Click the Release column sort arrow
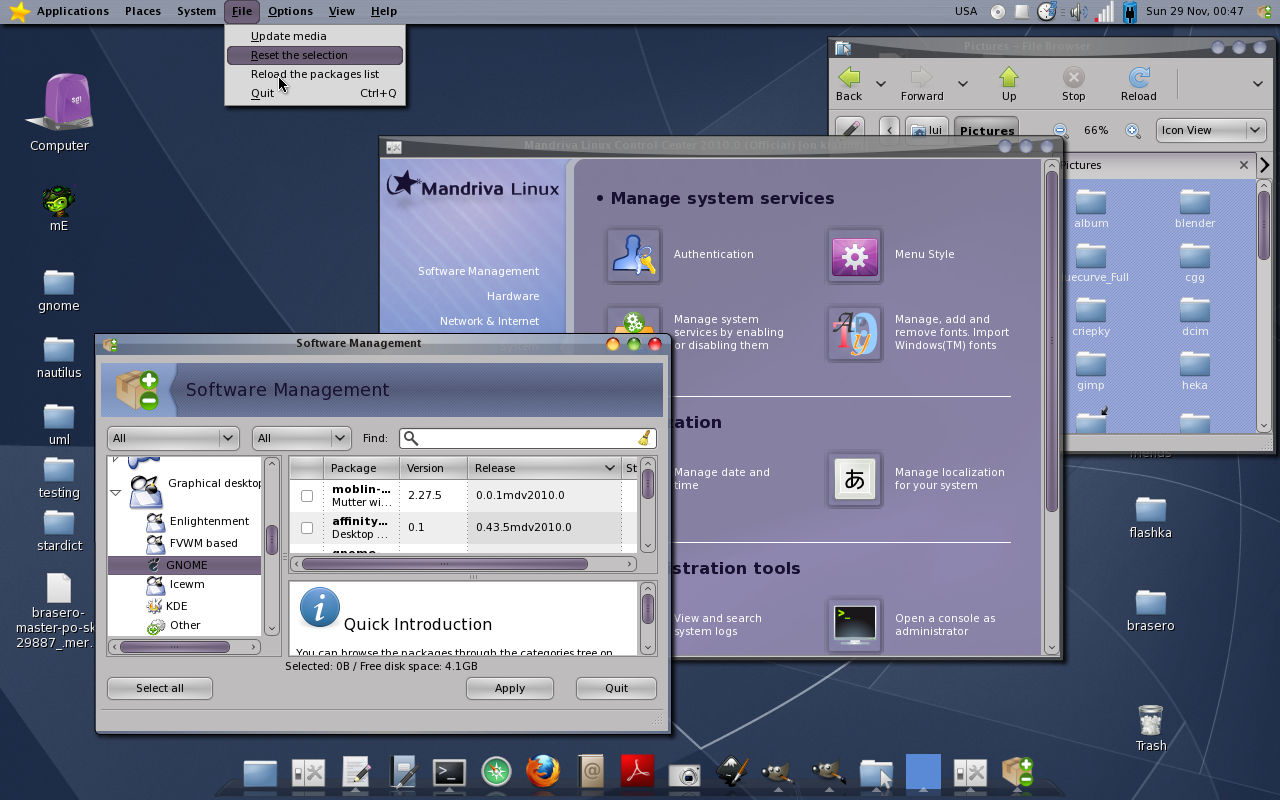 coord(609,468)
